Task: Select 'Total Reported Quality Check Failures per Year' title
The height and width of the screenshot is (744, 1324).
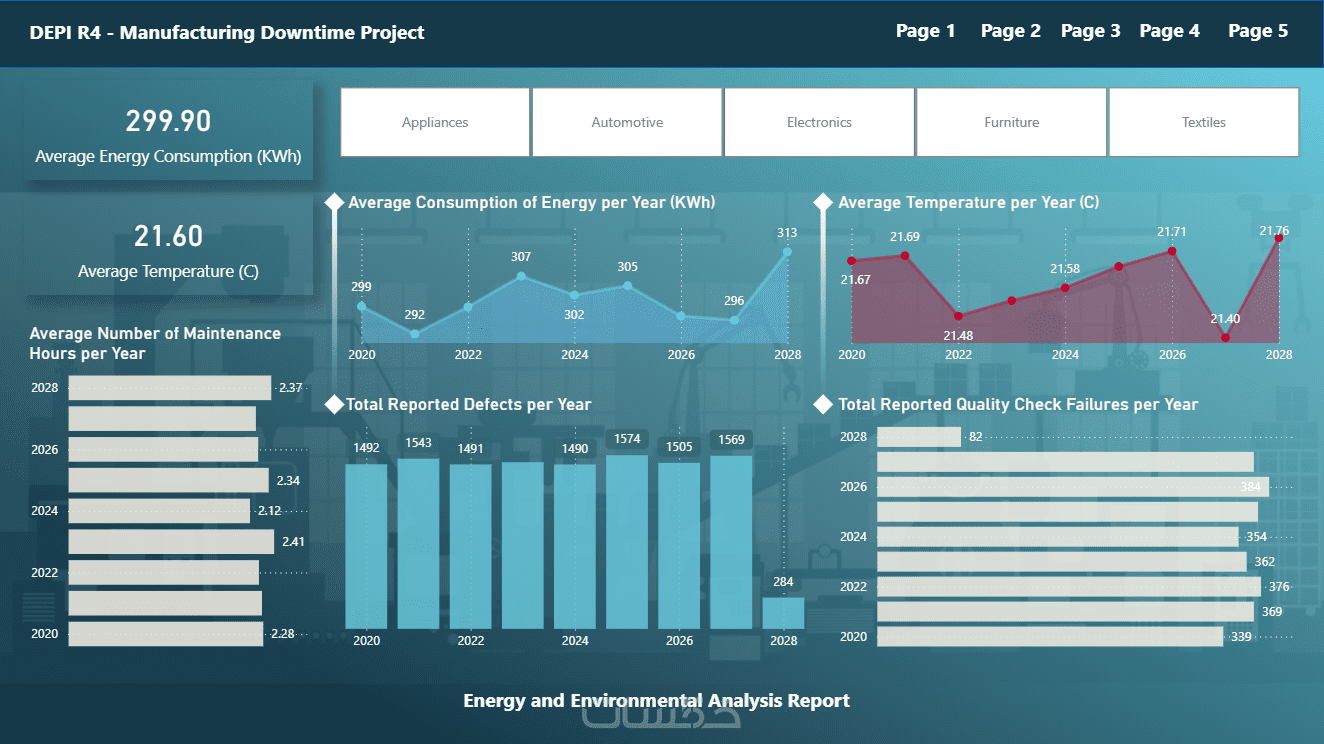Action: (1018, 405)
